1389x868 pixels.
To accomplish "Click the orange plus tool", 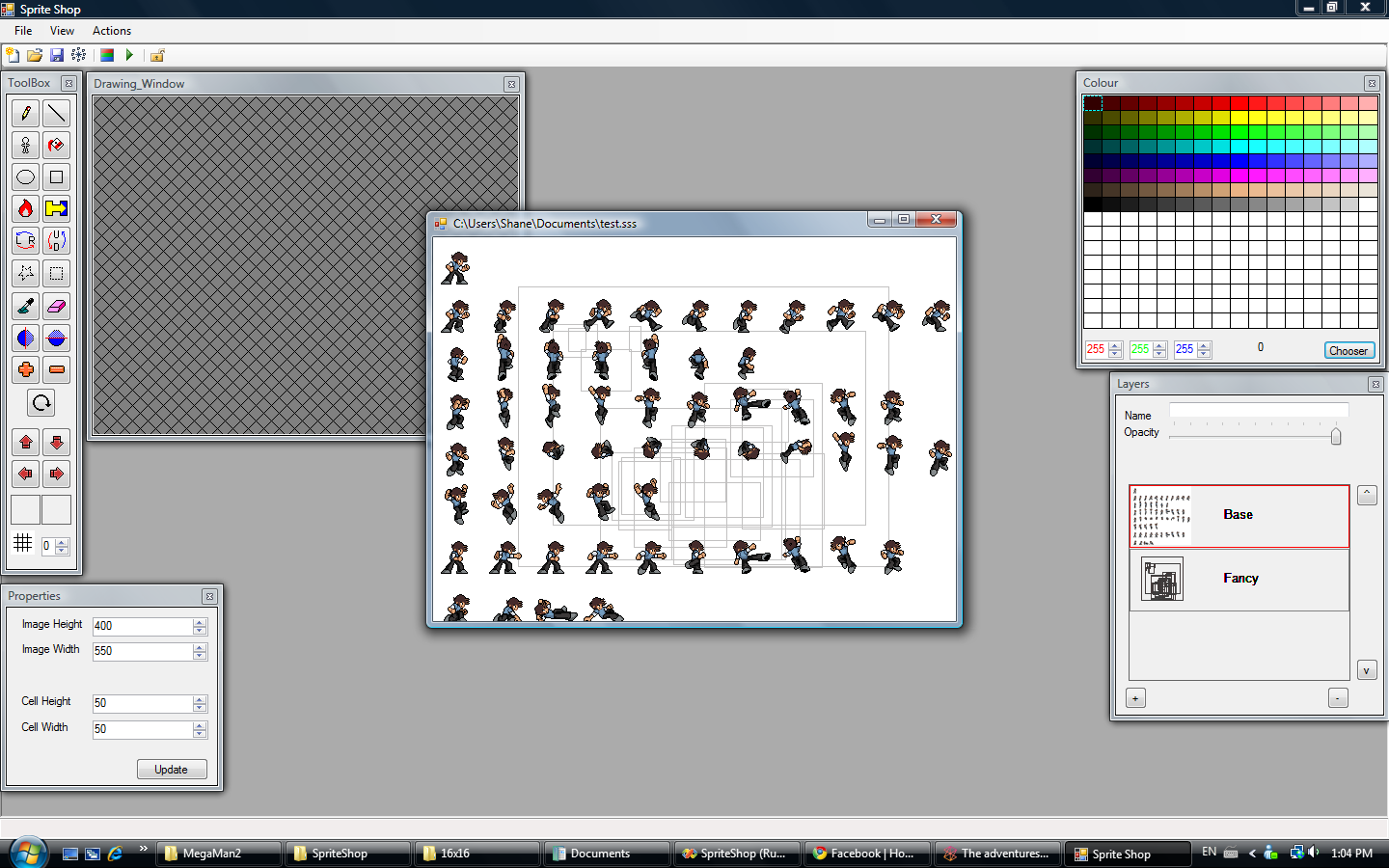I will [x=26, y=369].
